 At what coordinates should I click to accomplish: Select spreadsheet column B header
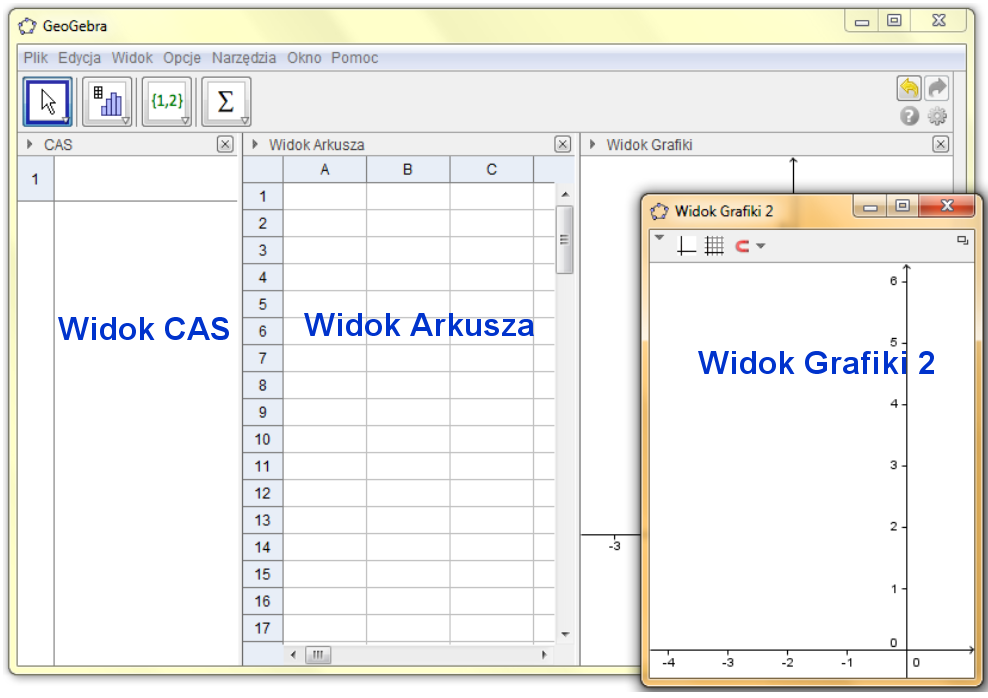[408, 169]
